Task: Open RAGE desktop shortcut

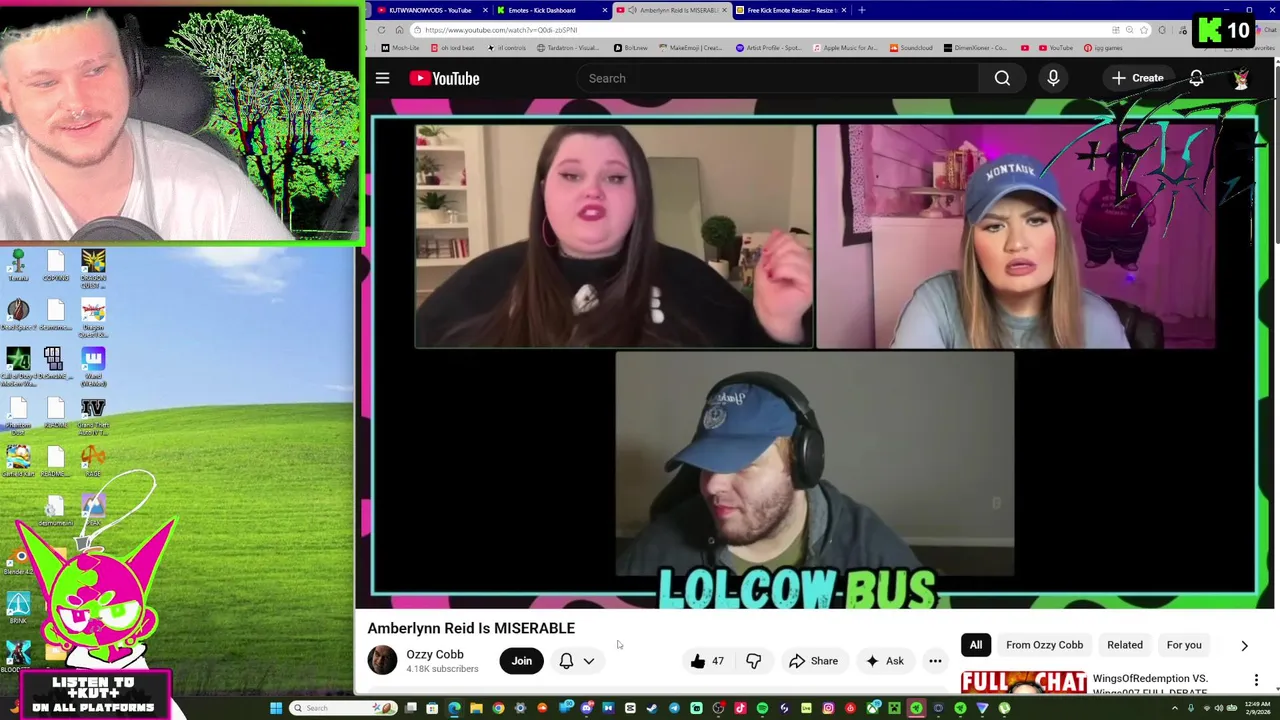Action: pyautogui.click(x=93, y=461)
